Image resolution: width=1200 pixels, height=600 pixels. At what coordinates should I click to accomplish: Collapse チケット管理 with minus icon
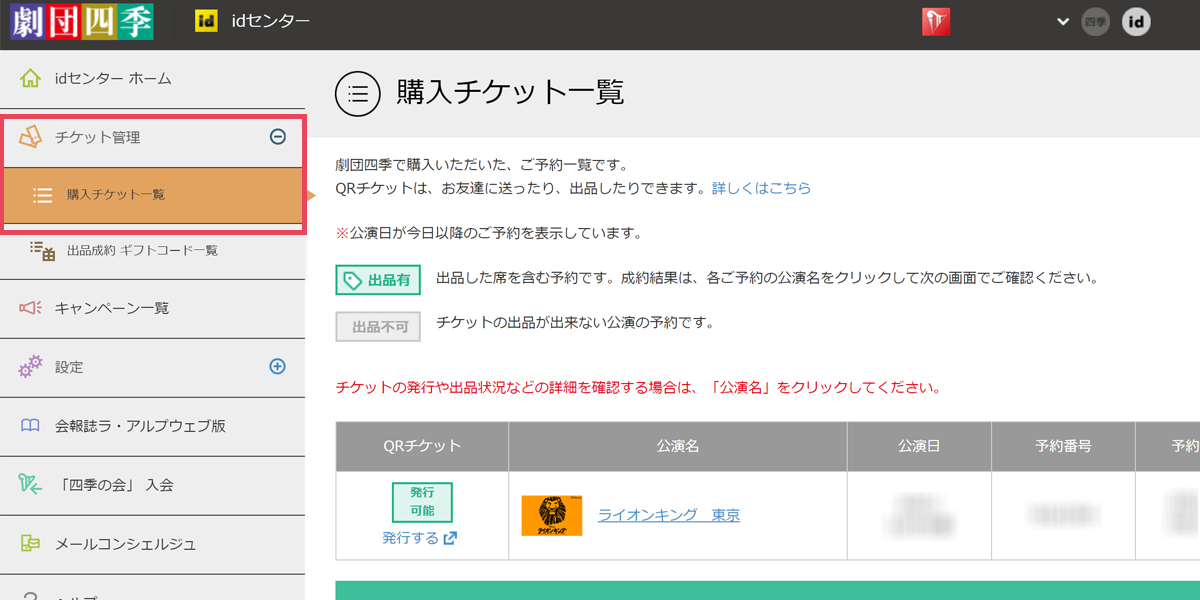coord(278,137)
